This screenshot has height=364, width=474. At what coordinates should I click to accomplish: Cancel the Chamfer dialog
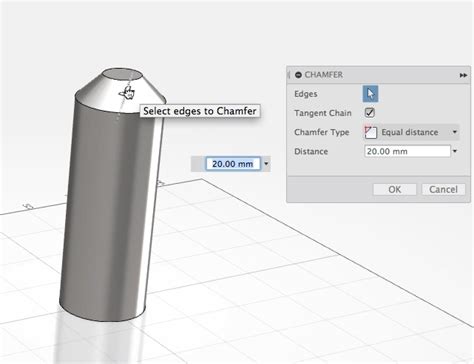pyautogui.click(x=443, y=190)
